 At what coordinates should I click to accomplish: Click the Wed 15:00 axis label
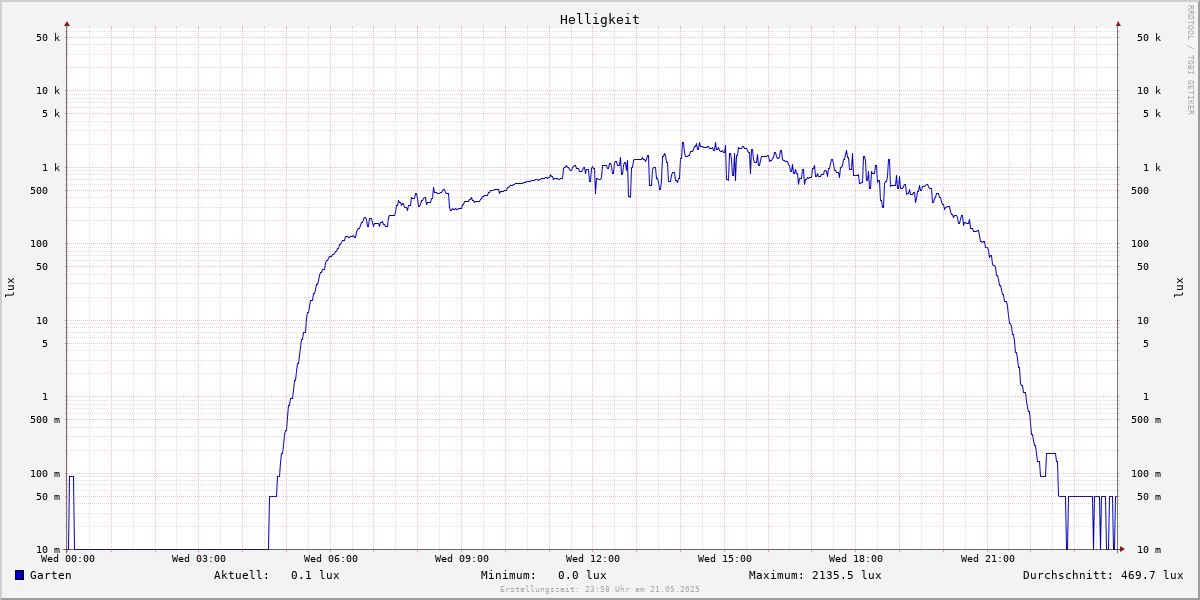coord(725,559)
